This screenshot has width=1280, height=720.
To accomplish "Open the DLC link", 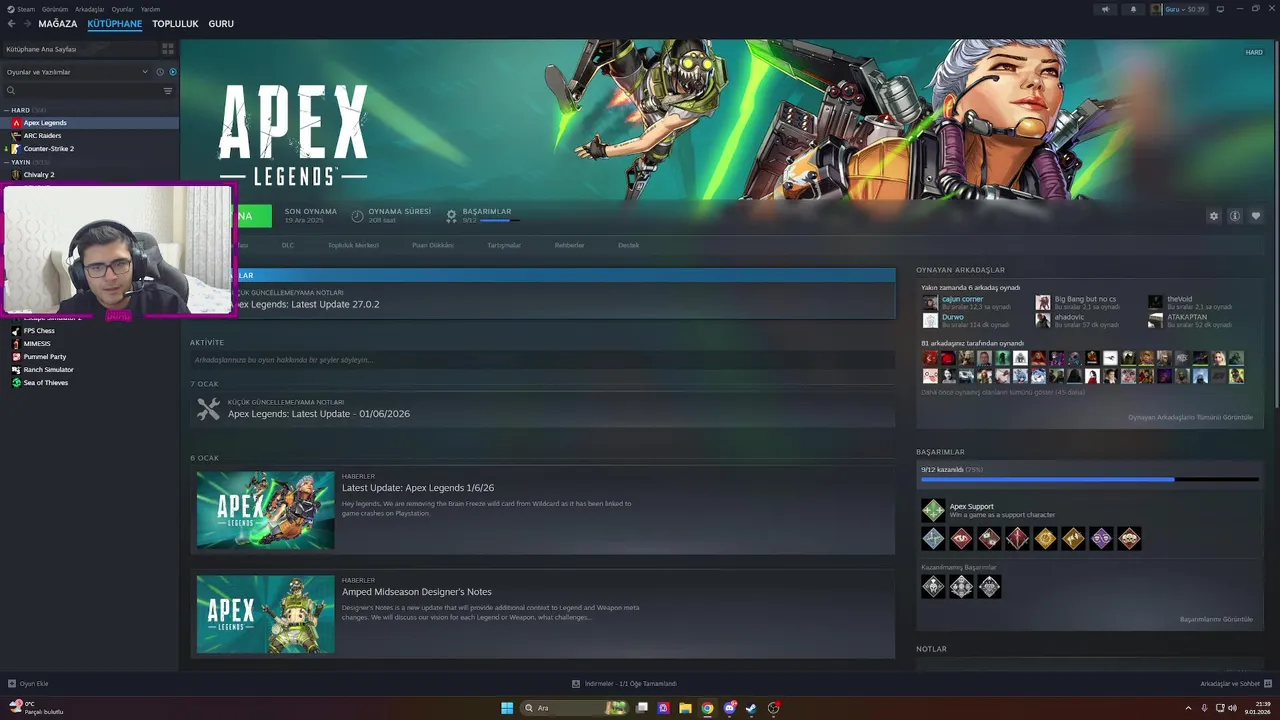I will coord(288,245).
